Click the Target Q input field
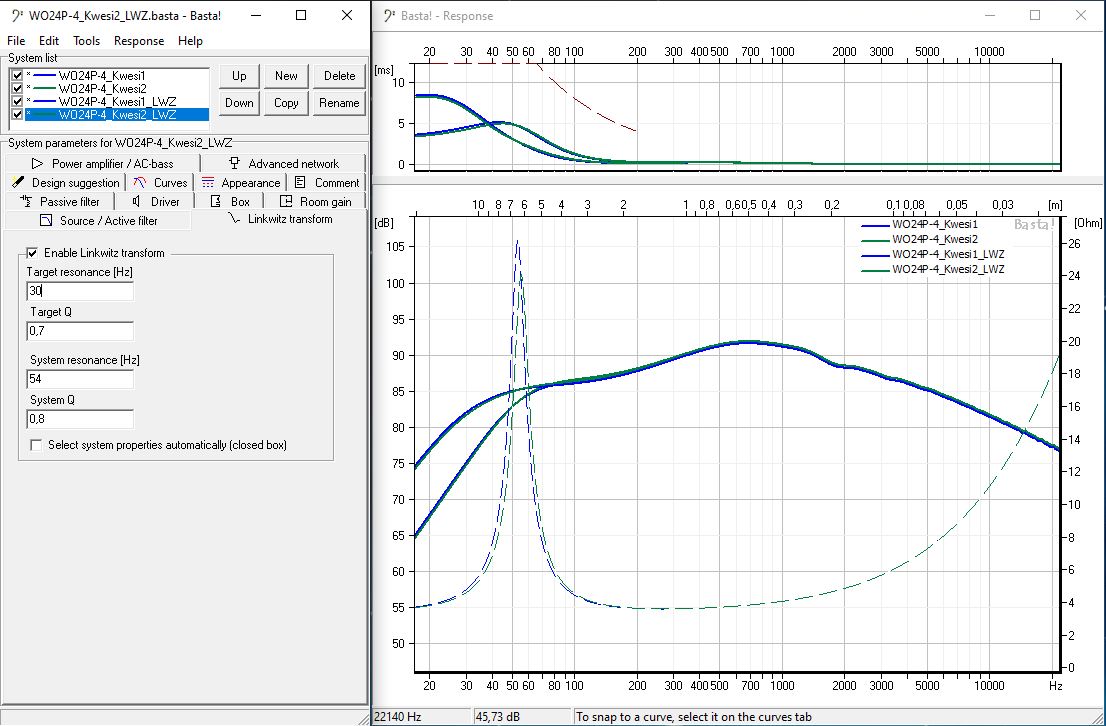Viewport: 1106px width, 726px height. pos(80,331)
